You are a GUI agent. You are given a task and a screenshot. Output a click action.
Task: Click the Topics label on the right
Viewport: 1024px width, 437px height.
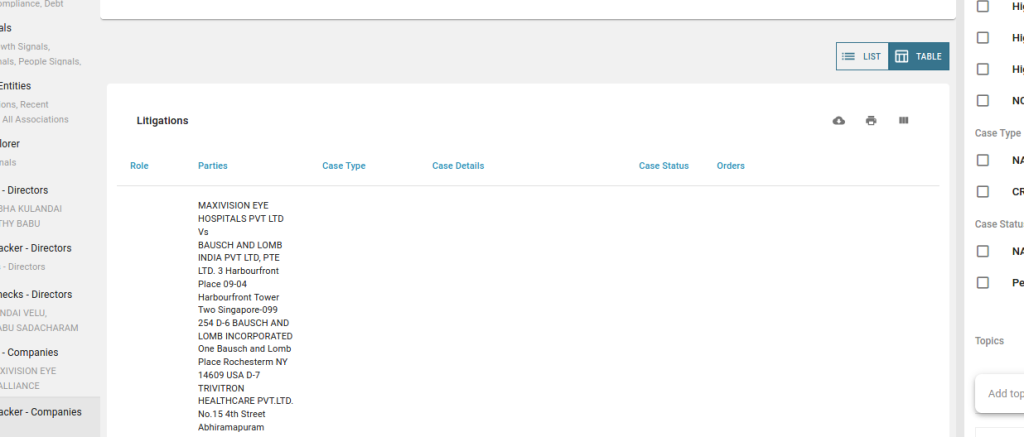(x=989, y=341)
